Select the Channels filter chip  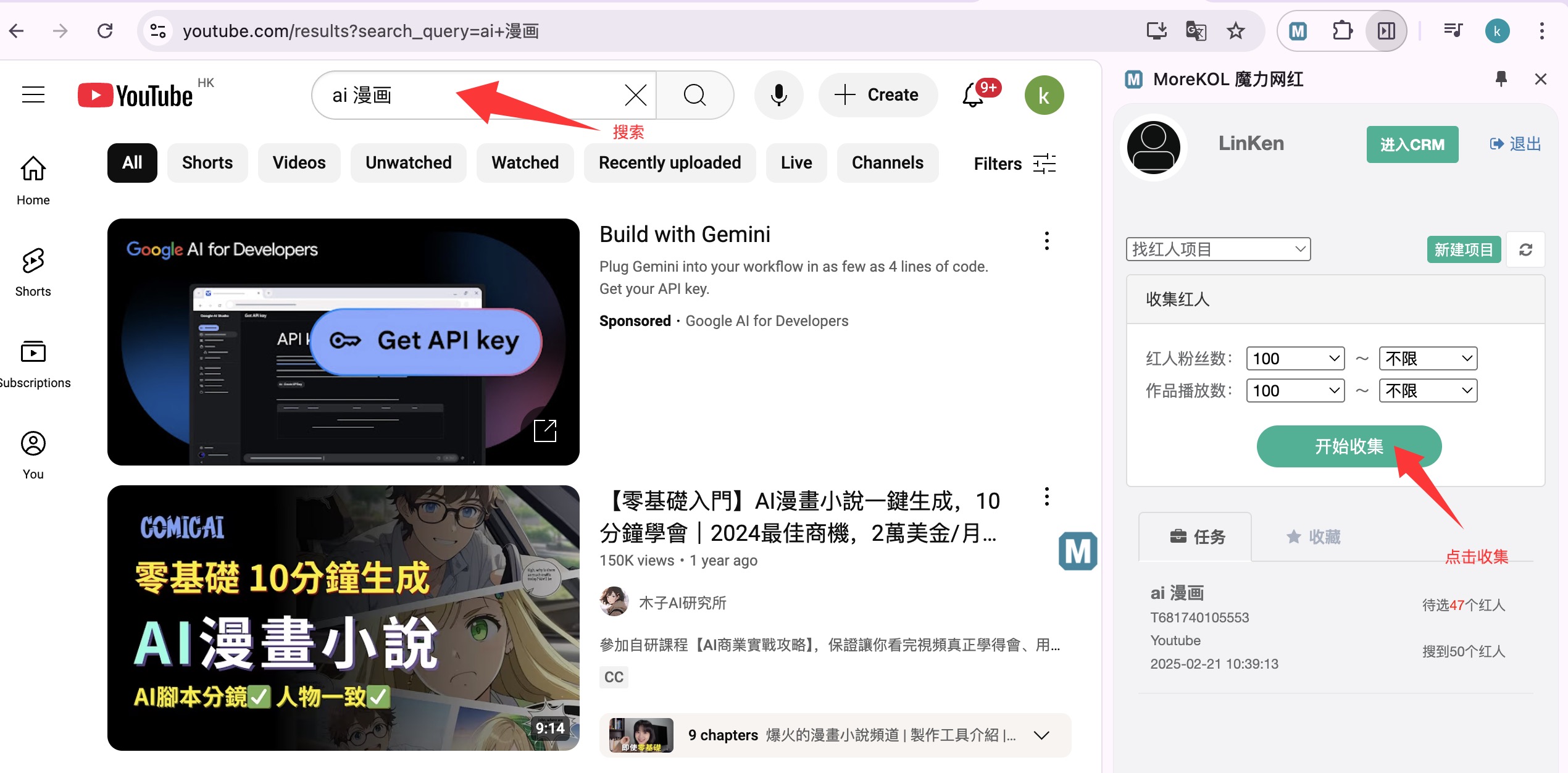pos(888,163)
